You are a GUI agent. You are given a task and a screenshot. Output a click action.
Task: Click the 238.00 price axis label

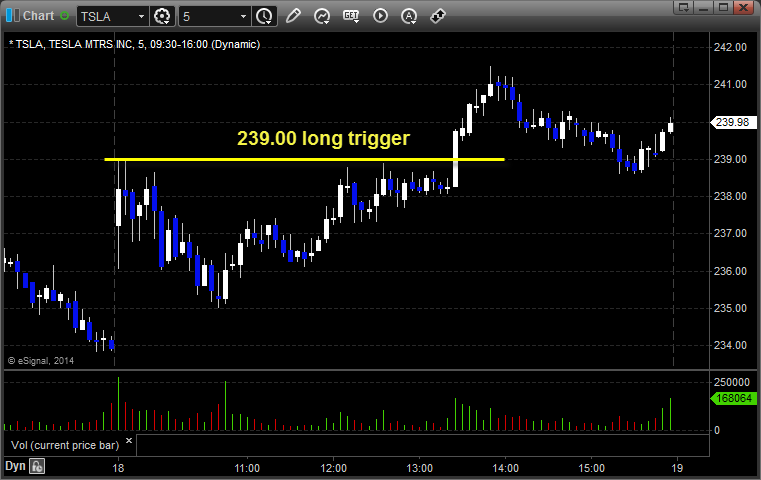point(730,196)
